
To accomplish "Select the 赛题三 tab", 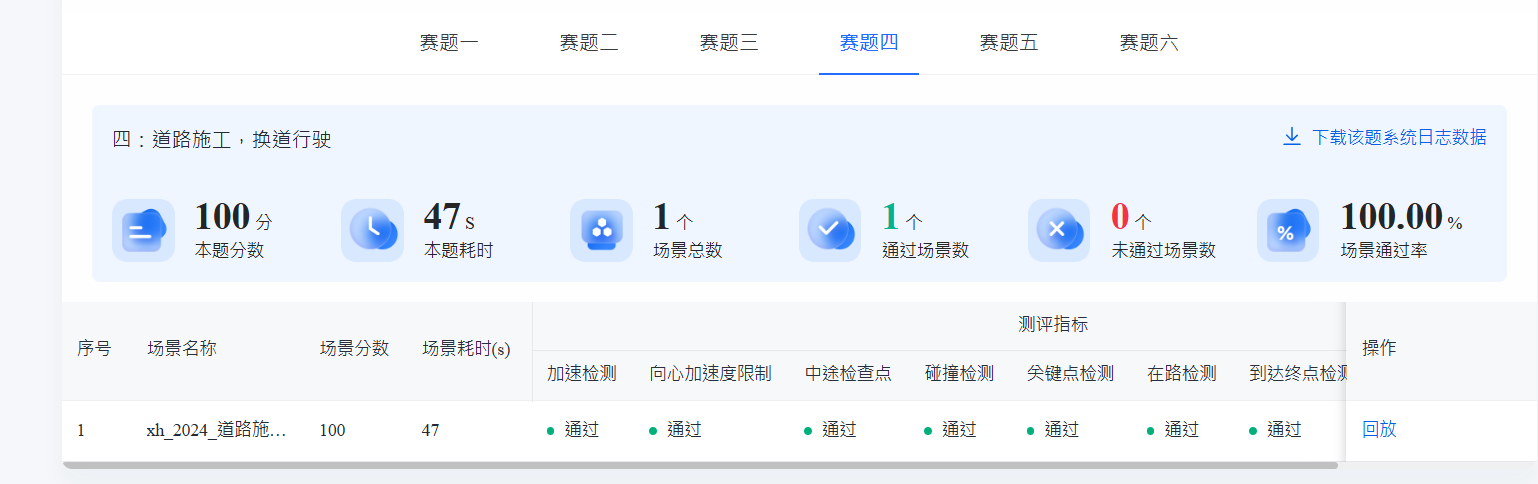I will pyautogui.click(x=729, y=43).
